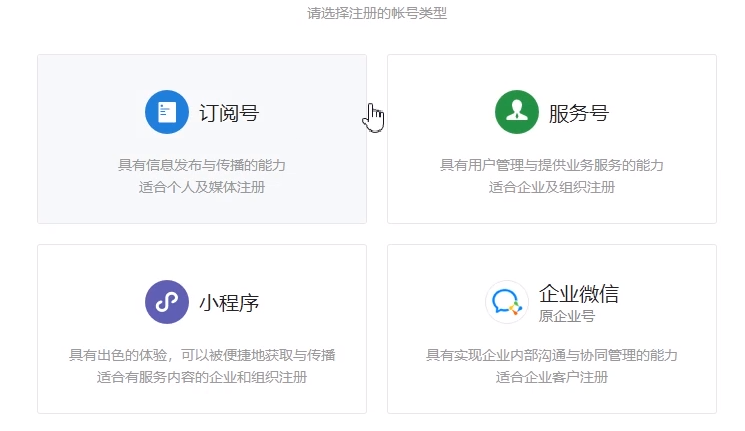
Task: Click the blue 订阅号 document icon
Action: 167,112
